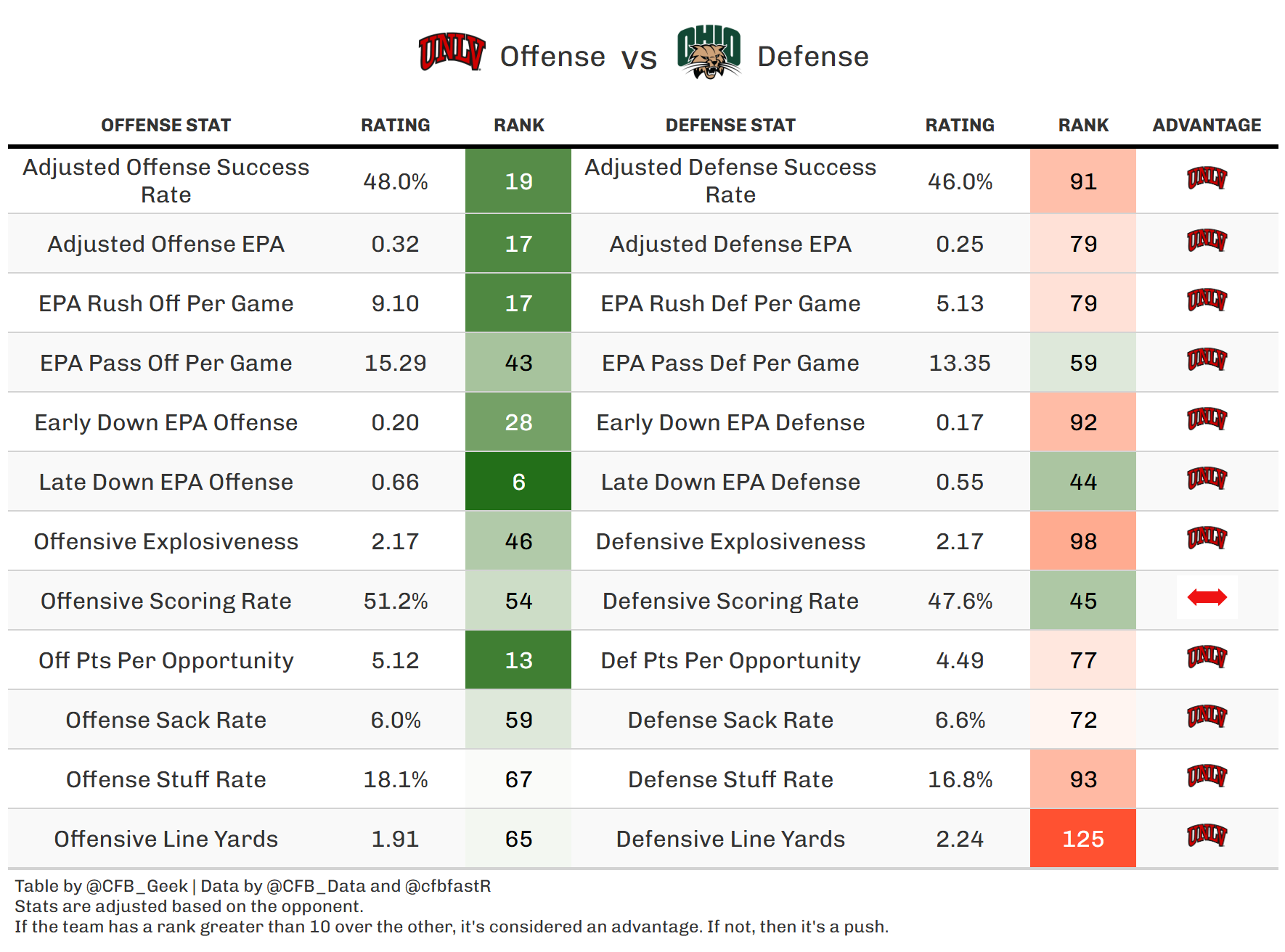This screenshot has height=952, width=1285.
Task: Click the UNLV advantage icon for Adjusted Defense EPA
Action: pyautogui.click(x=1207, y=240)
